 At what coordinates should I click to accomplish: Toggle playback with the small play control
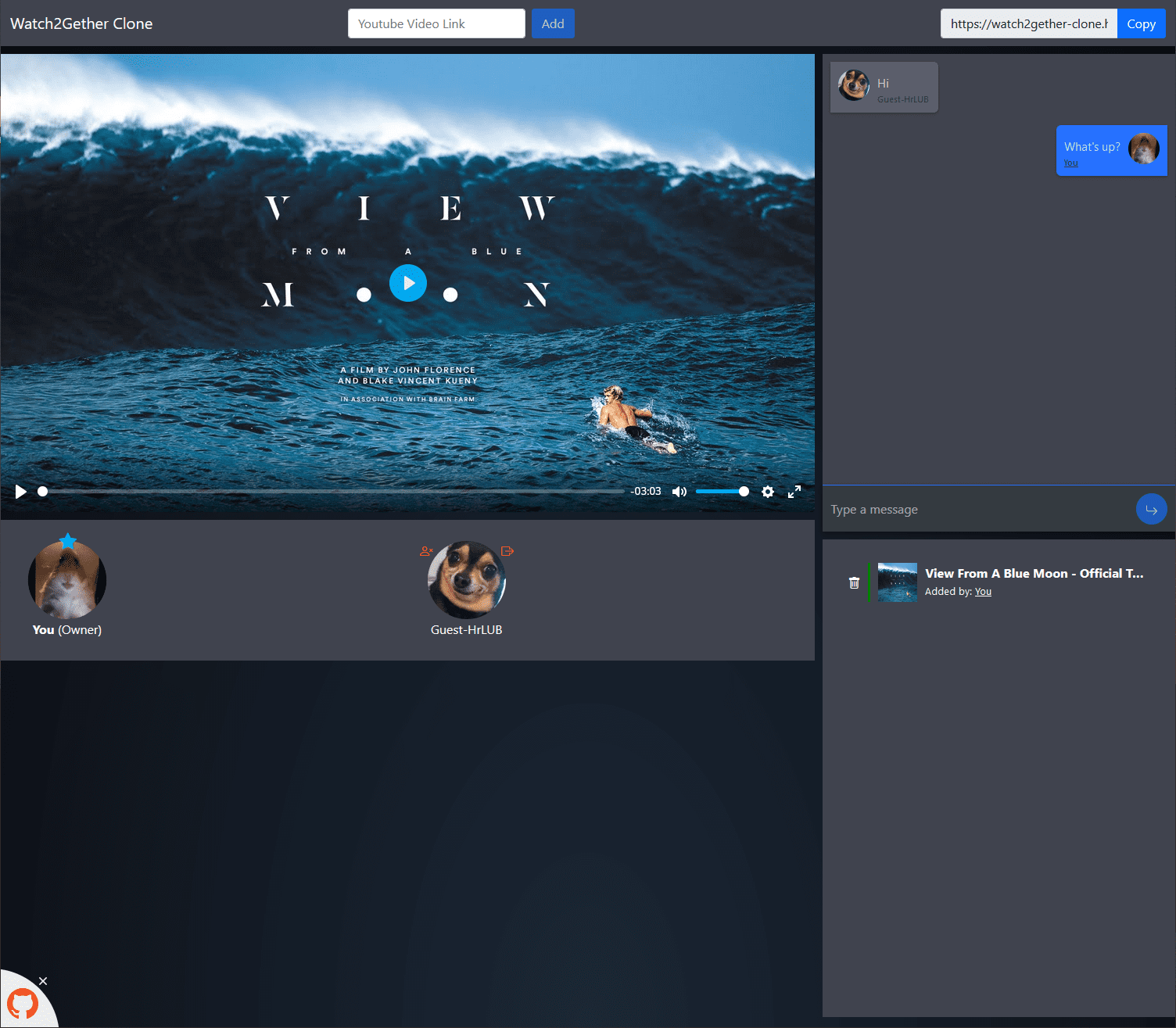tap(20, 491)
